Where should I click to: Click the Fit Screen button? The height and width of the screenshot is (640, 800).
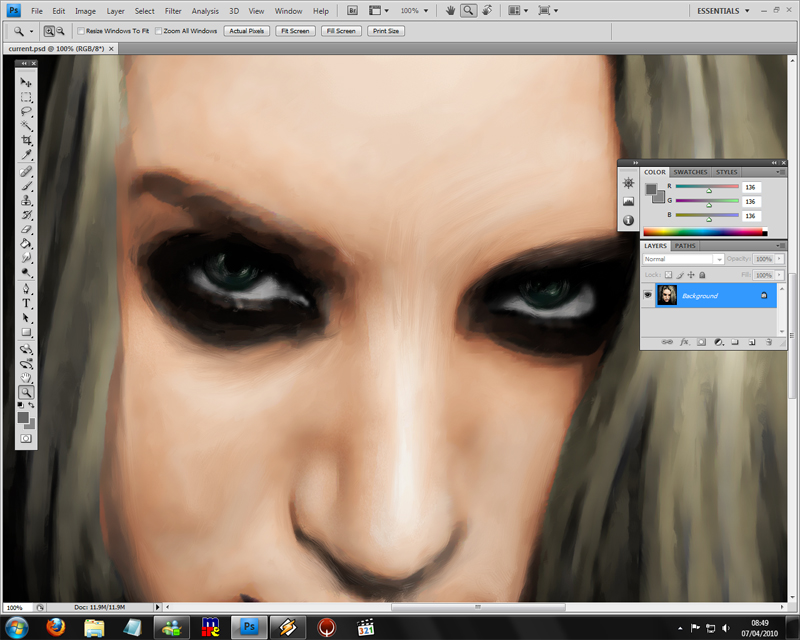pos(295,31)
